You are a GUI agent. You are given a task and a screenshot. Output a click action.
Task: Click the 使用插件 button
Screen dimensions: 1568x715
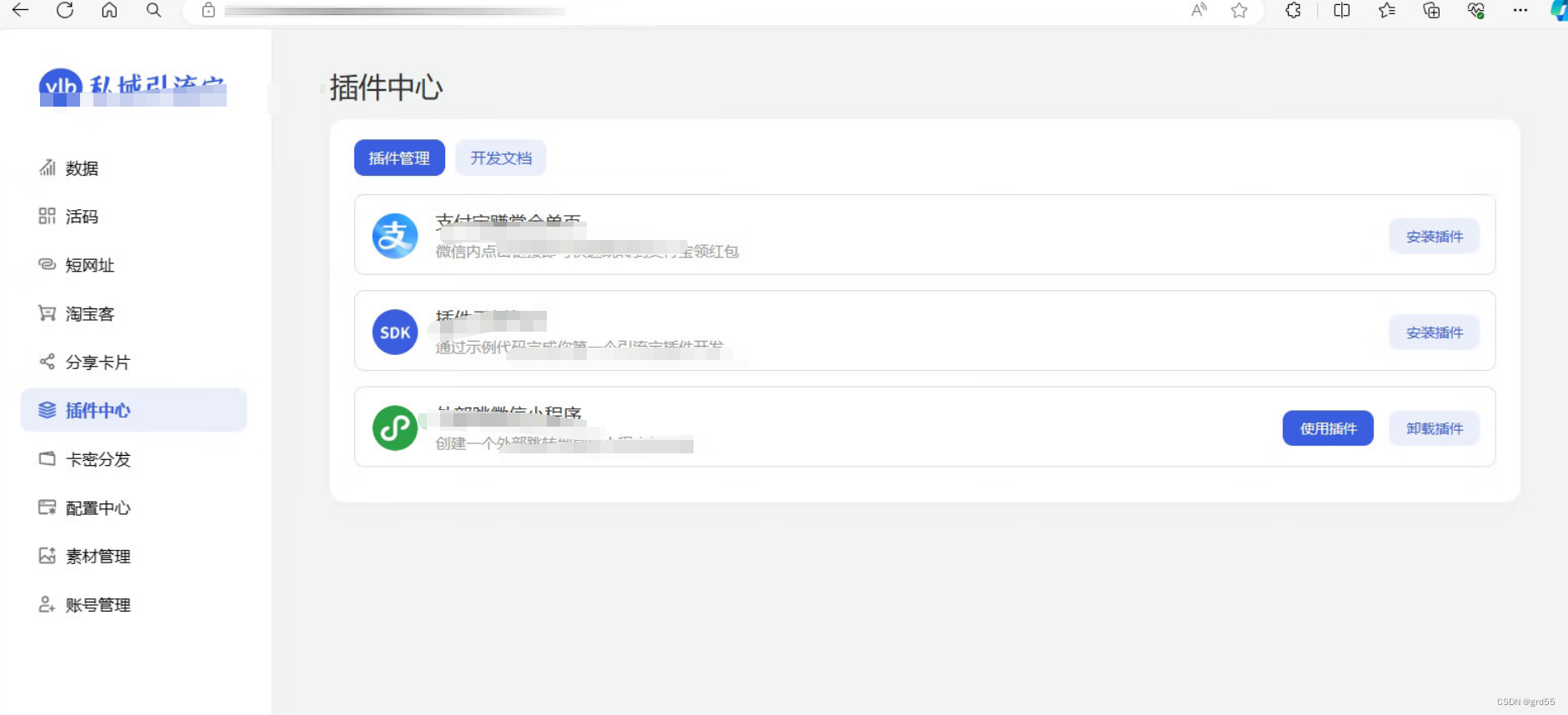[x=1328, y=427]
